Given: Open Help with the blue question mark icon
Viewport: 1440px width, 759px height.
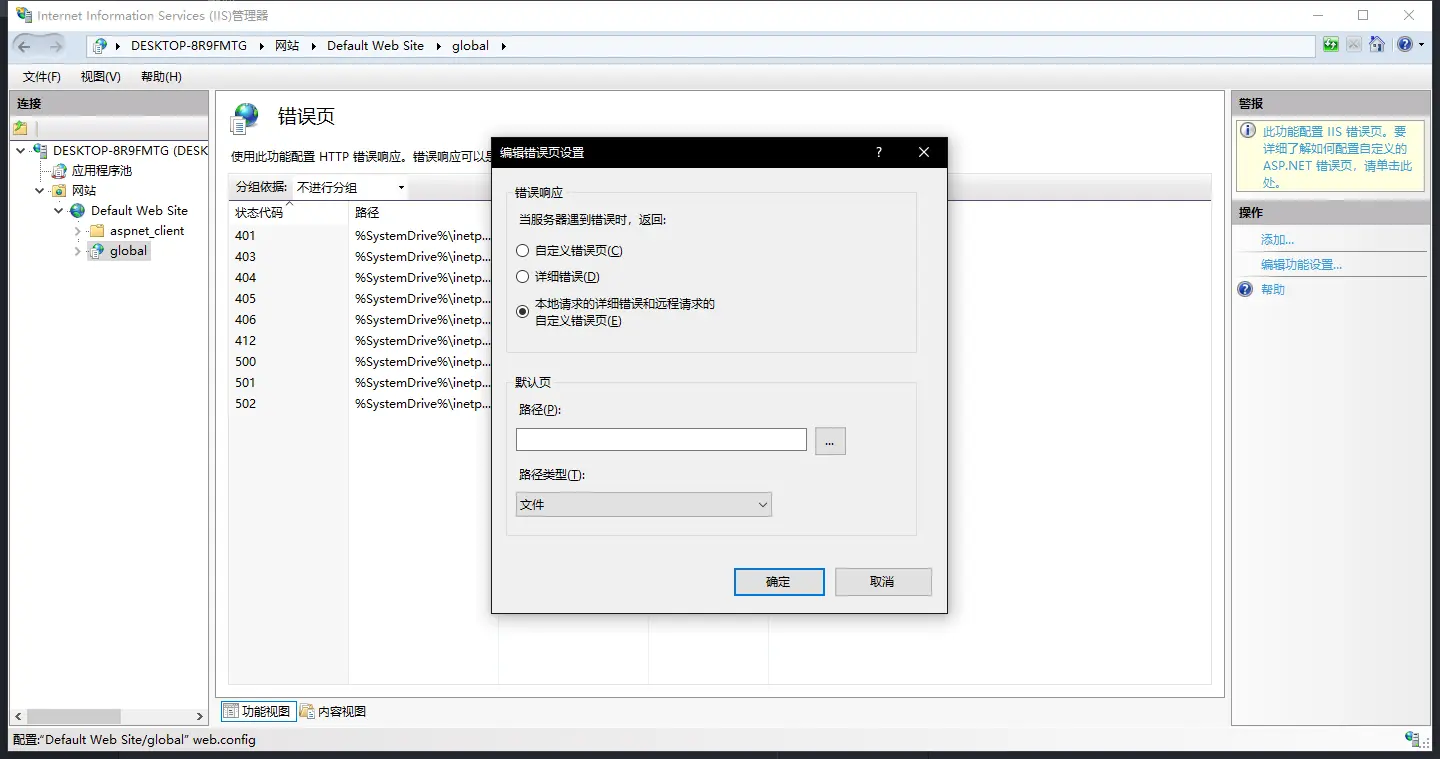Looking at the screenshot, I should (x=1405, y=45).
